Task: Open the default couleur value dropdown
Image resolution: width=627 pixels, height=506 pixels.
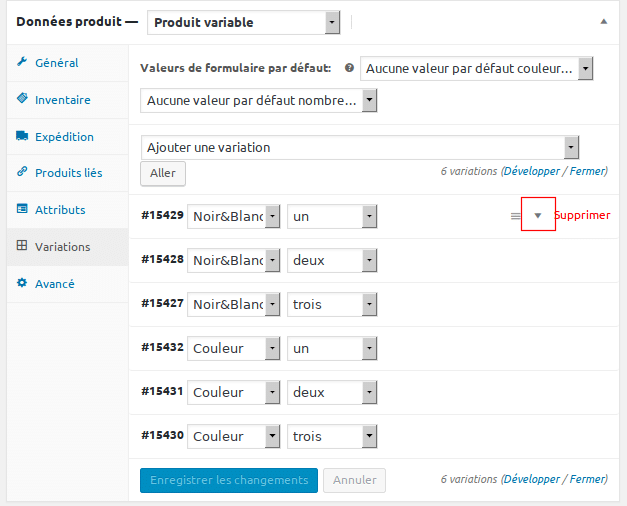Action: click(476, 68)
